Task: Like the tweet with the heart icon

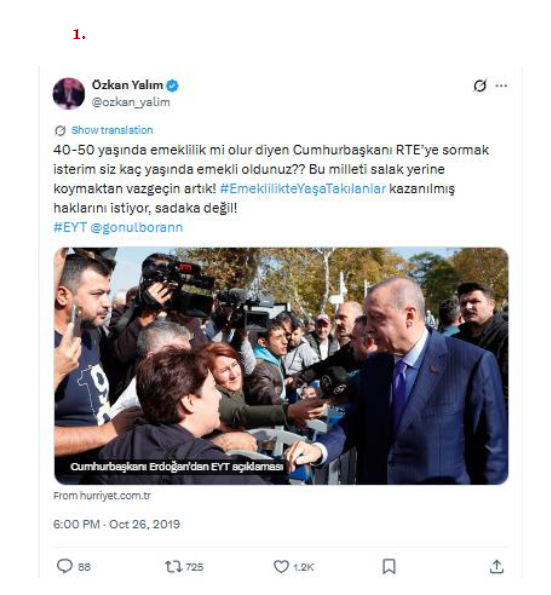Action: point(281,567)
